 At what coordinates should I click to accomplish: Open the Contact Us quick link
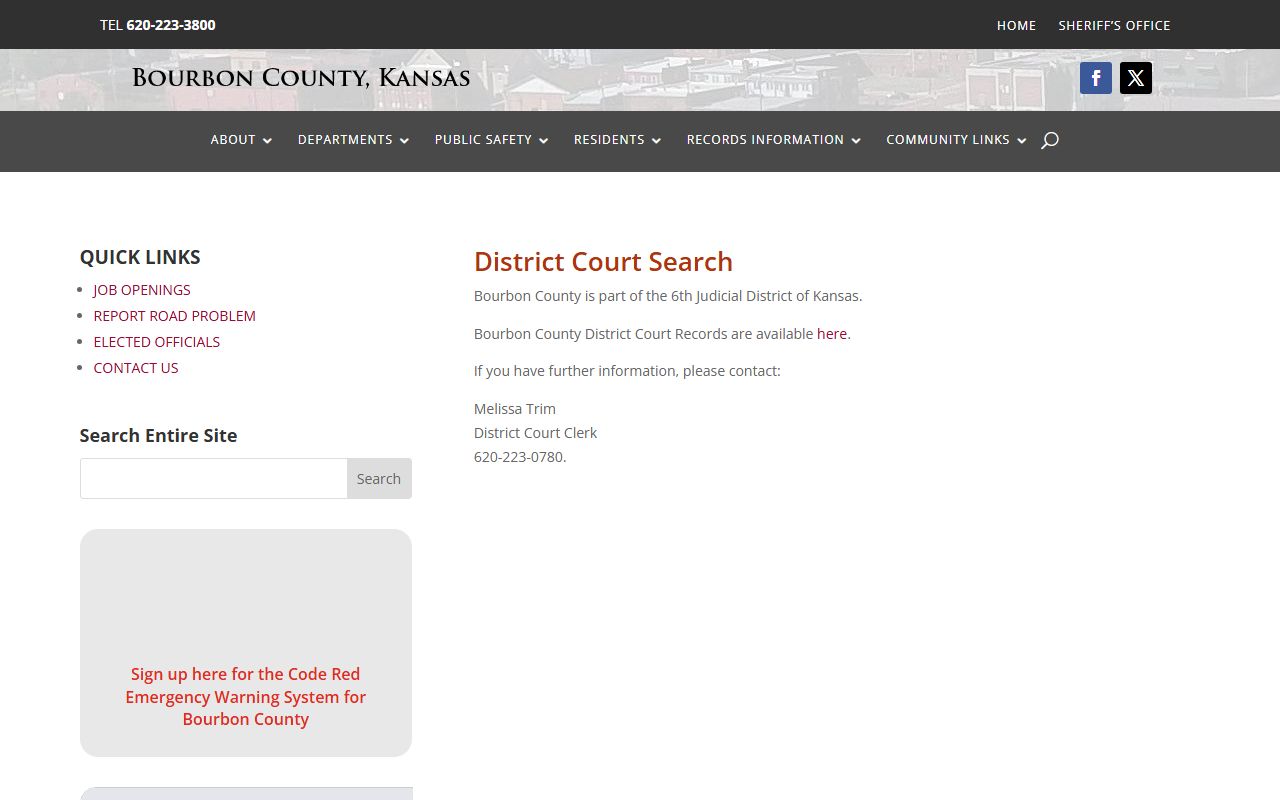(x=136, y=368)
